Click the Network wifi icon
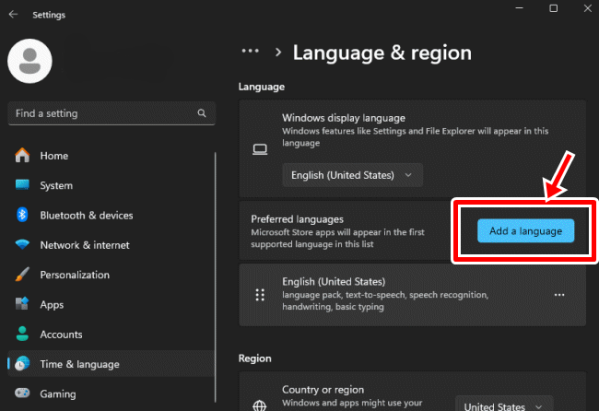 (22, 244)
